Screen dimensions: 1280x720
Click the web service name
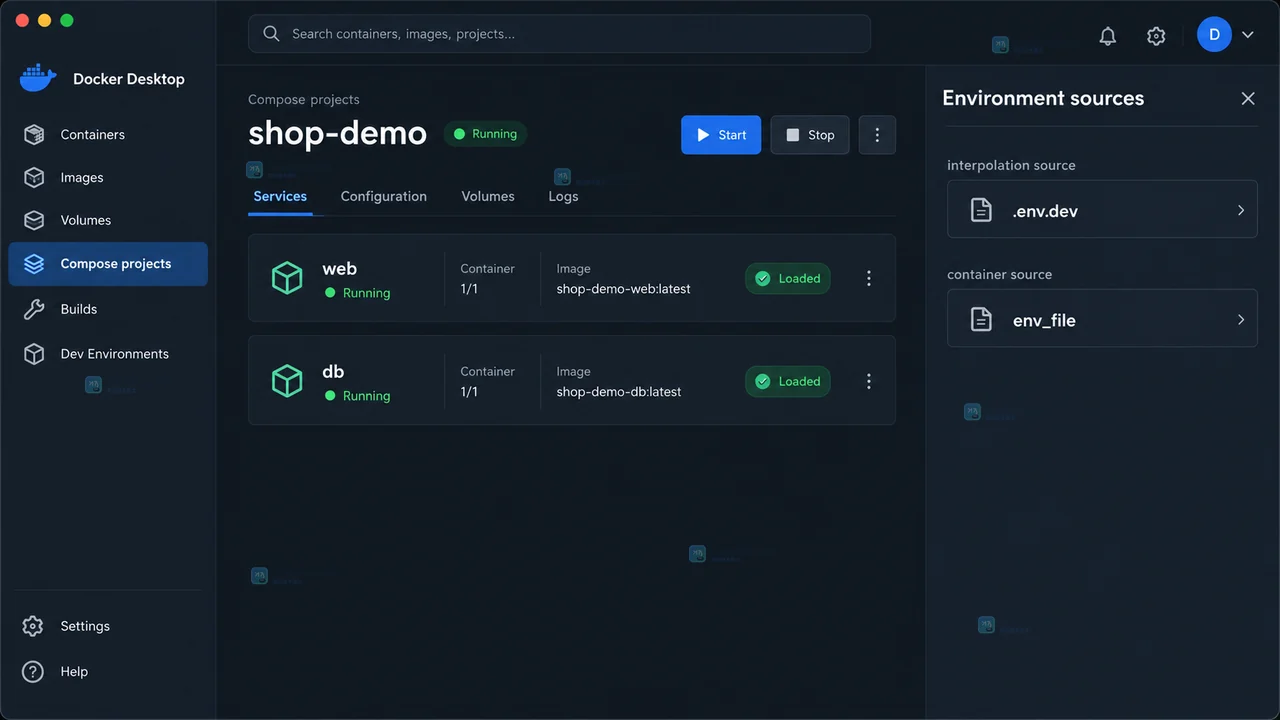pyautogui.click(x=339, y=268)
